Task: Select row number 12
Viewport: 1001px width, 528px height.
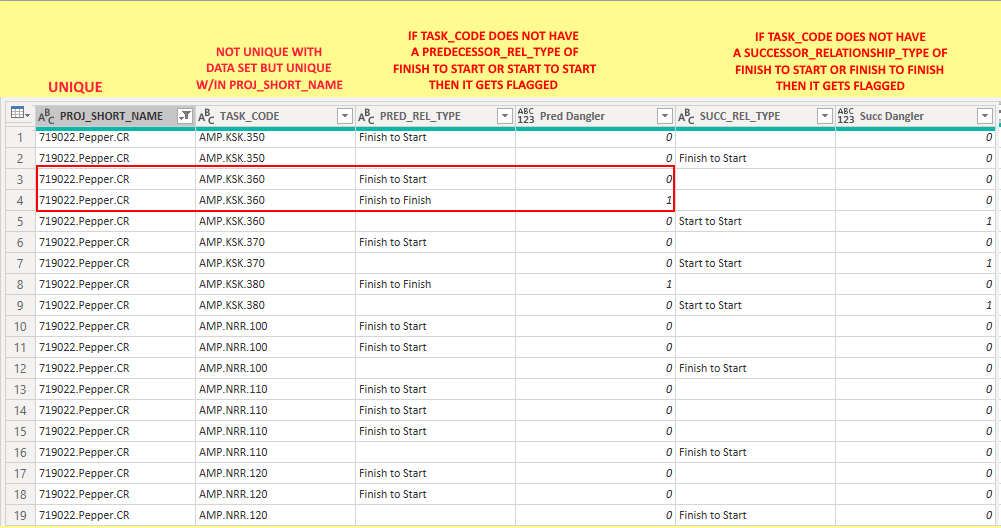Action: 20,368
